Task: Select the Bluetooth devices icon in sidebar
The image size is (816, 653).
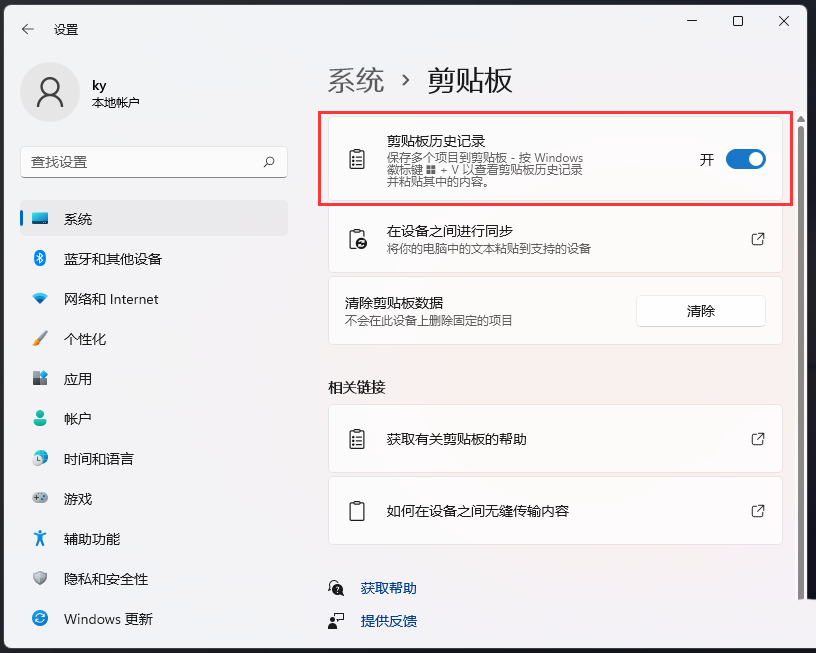Action: click(x=39, y=259)
